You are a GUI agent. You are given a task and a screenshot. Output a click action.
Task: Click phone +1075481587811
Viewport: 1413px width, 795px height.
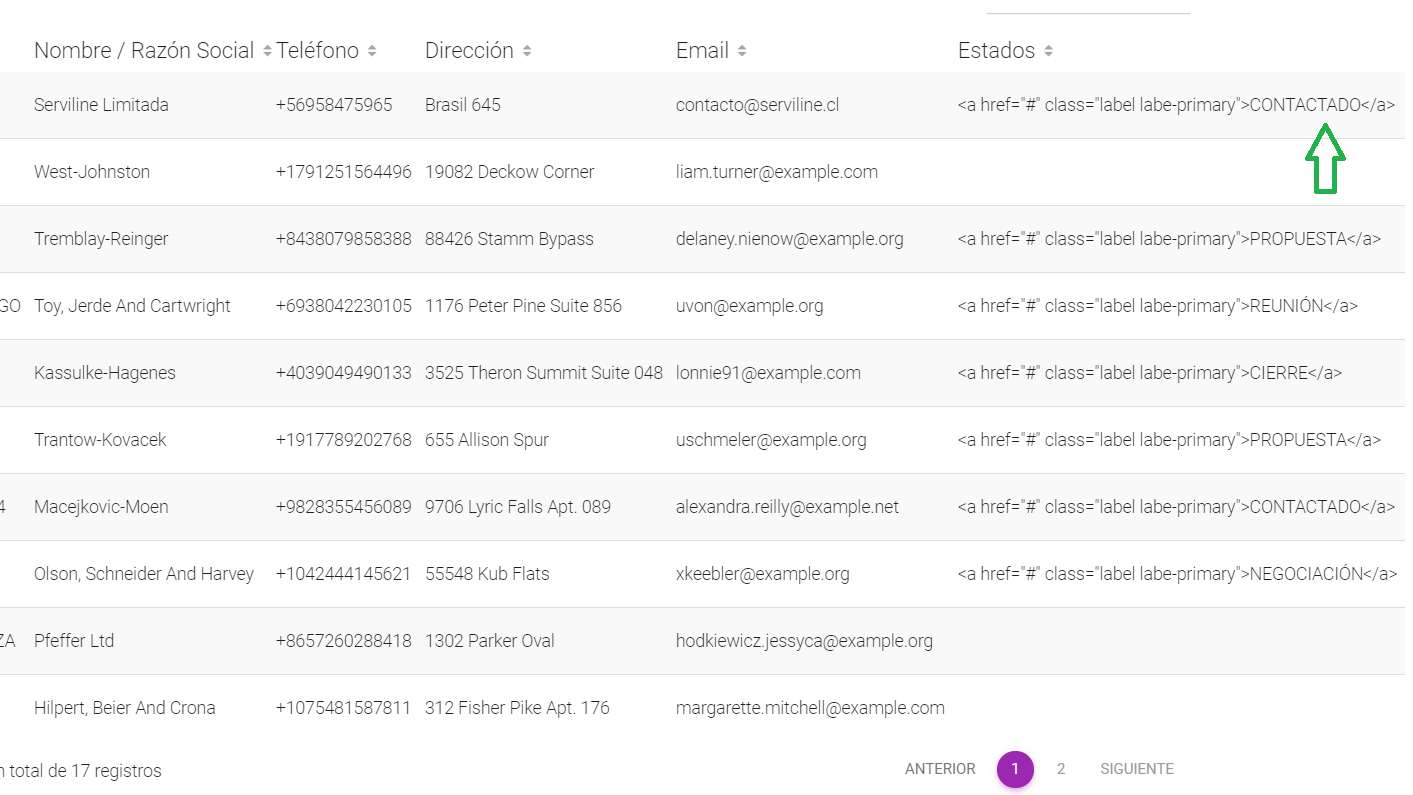coord(344,708)
